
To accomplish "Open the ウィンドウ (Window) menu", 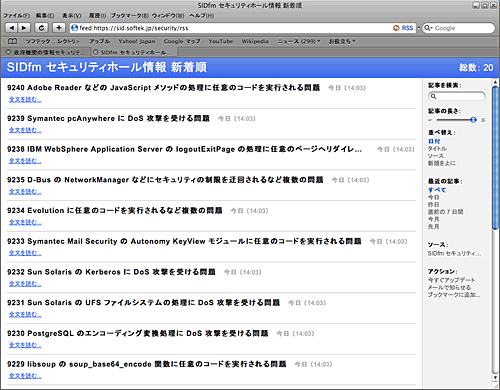I will pos(168,16).
